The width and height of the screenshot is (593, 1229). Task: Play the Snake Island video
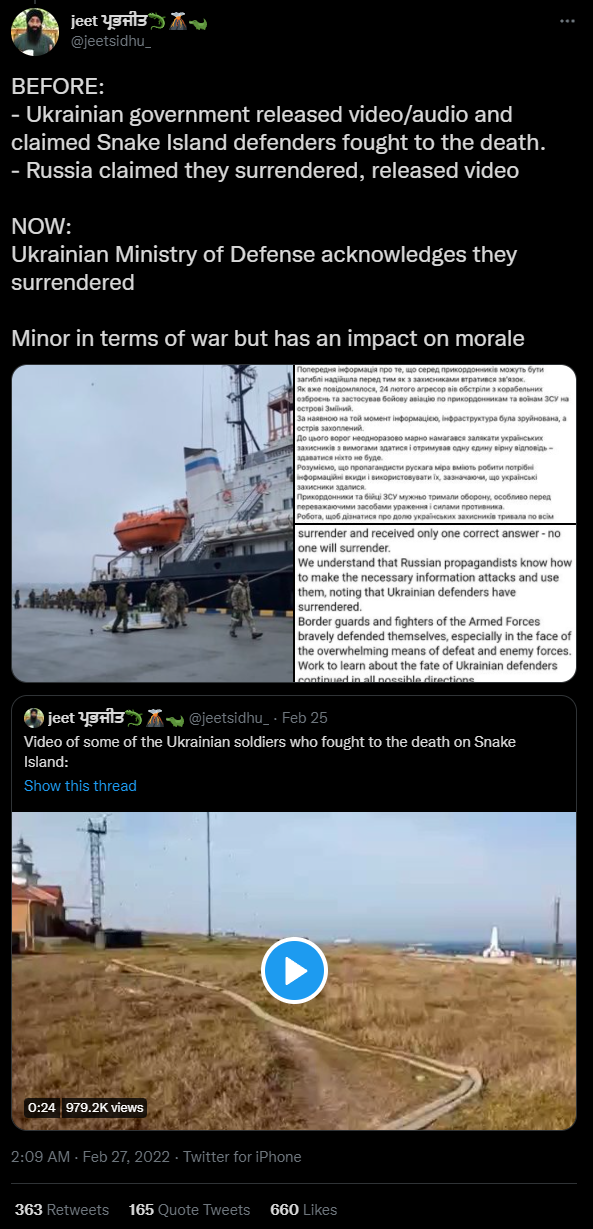point(294,970)
